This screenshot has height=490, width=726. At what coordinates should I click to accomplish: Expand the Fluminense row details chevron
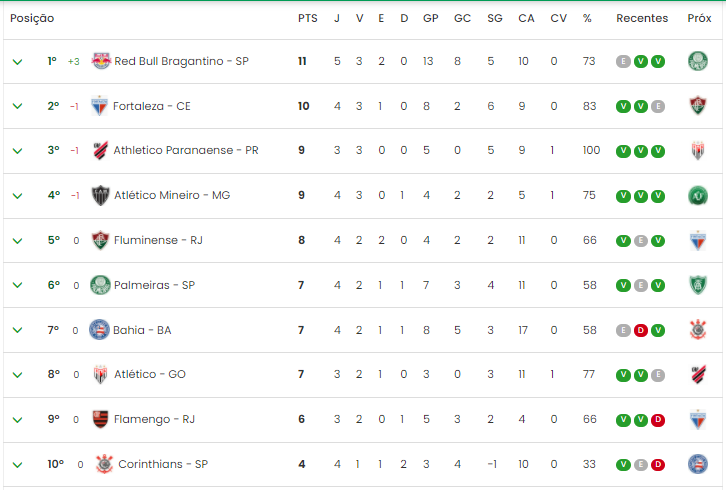(18, 241)
